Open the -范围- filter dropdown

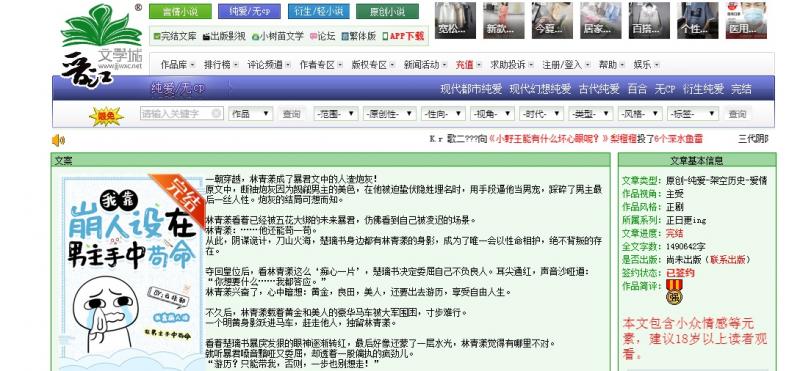tap(336, 114)
